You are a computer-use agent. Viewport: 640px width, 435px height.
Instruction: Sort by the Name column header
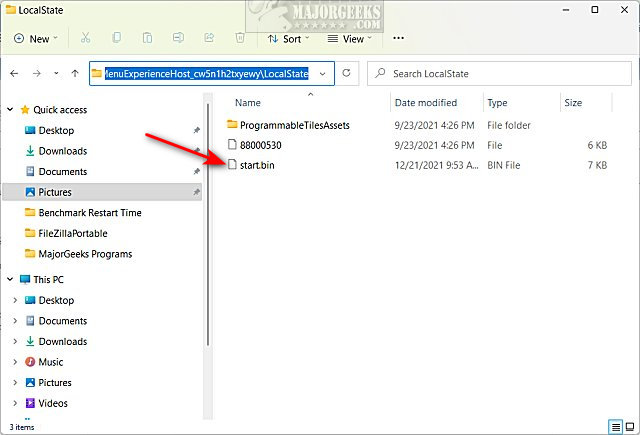(x=248, y=103)
